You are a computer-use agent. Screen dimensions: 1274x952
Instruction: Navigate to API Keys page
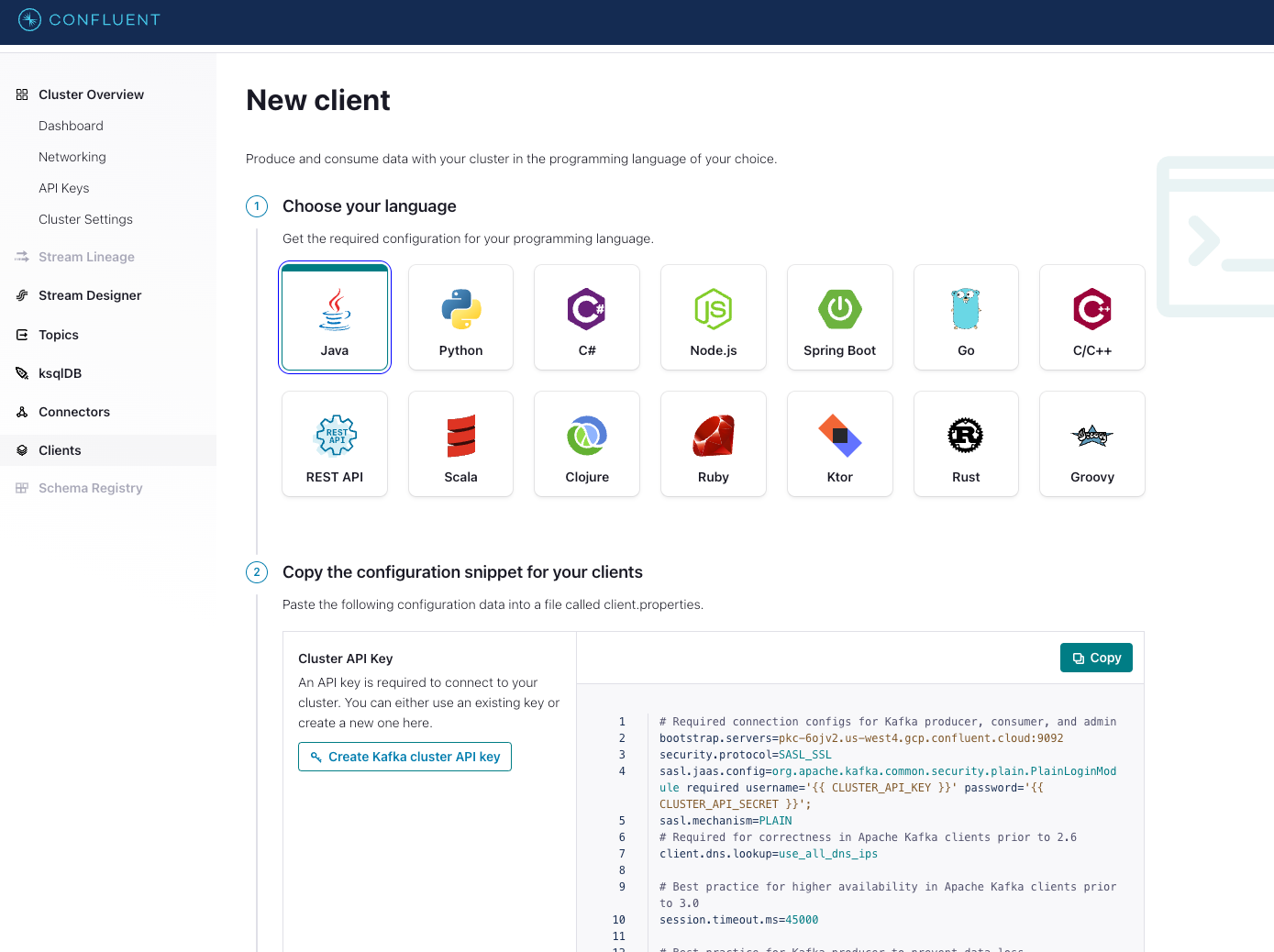coord(64,188)
